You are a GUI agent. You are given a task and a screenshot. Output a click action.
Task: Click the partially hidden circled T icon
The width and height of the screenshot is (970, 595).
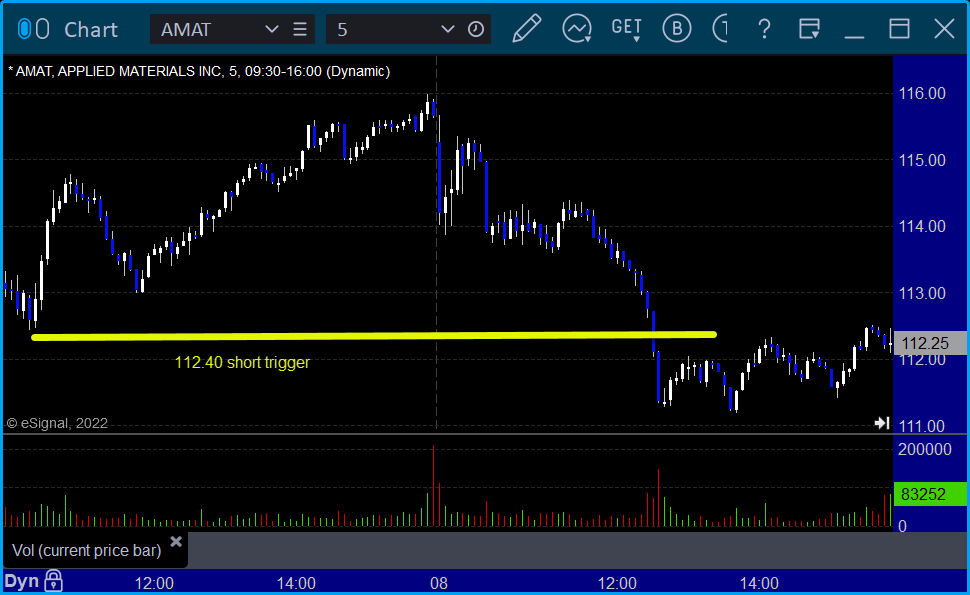click(x=720, y=29)
